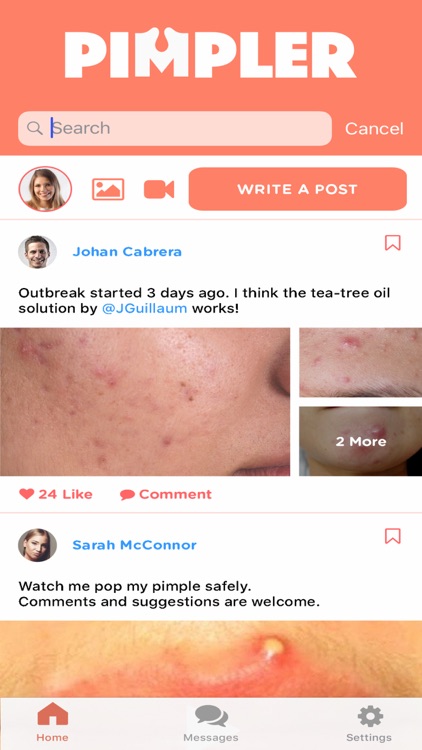Click the WRITE A POST button
This screenshot has height=750, width=422.
298,189
